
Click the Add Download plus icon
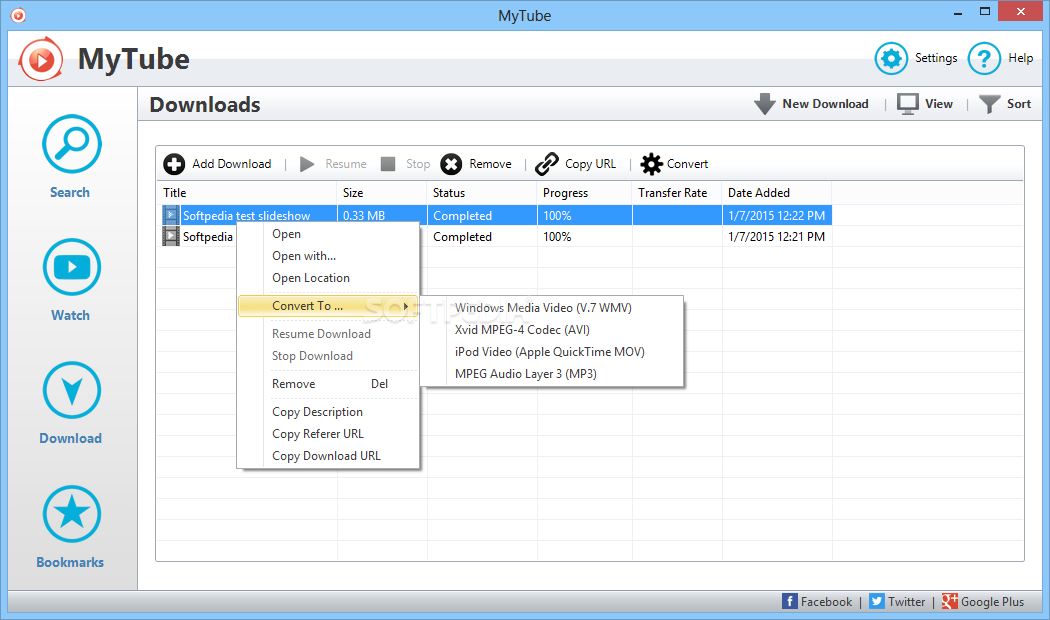pos(174,164)
